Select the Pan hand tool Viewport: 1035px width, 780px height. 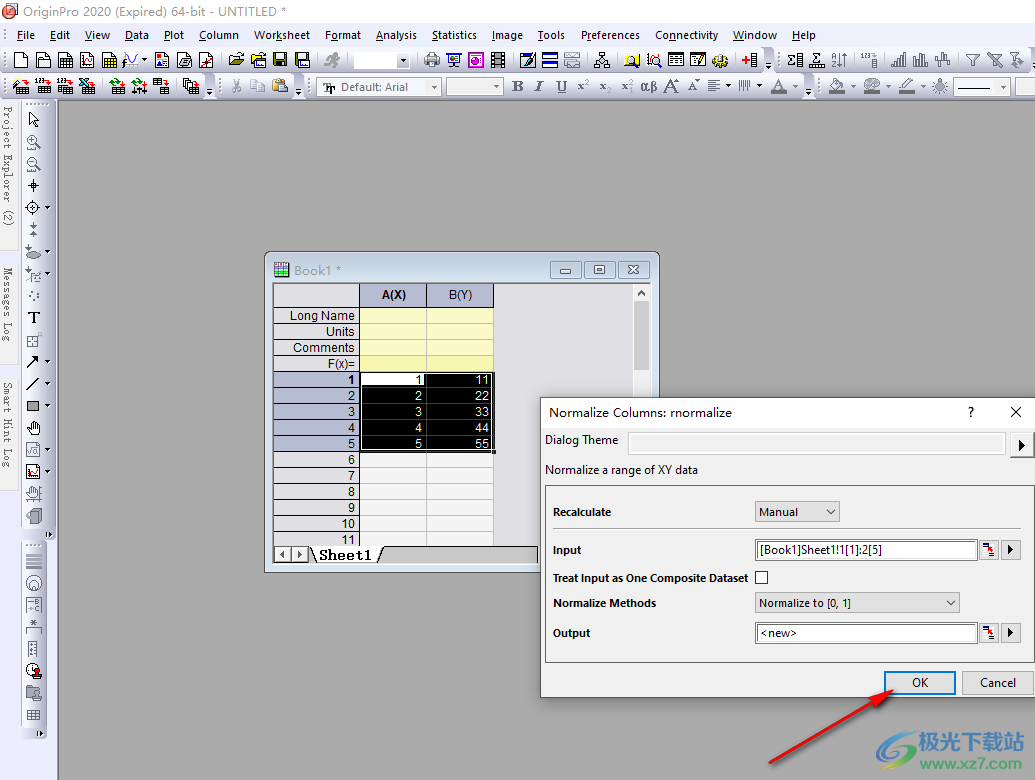click(x=33, y=428)
